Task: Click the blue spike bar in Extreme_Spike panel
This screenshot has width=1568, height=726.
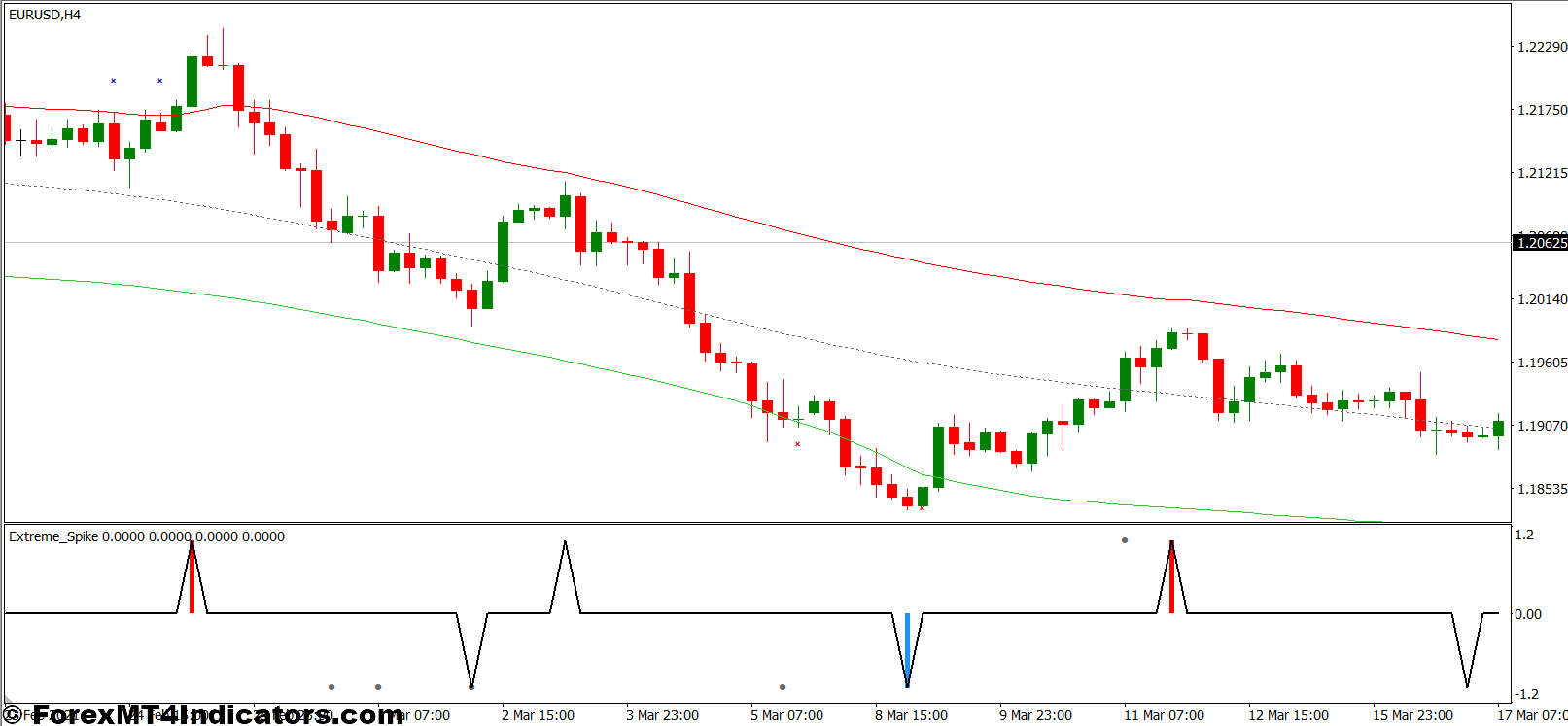Action: [907, 647]
